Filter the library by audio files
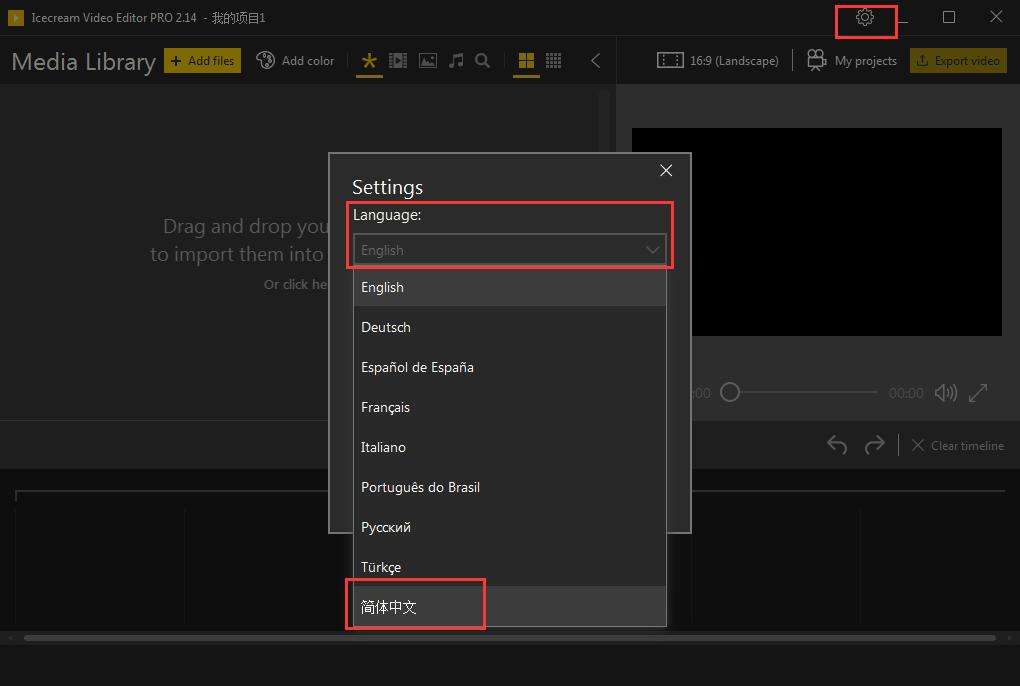This screenshot has height=686, width=1020. tap(456, 61)
